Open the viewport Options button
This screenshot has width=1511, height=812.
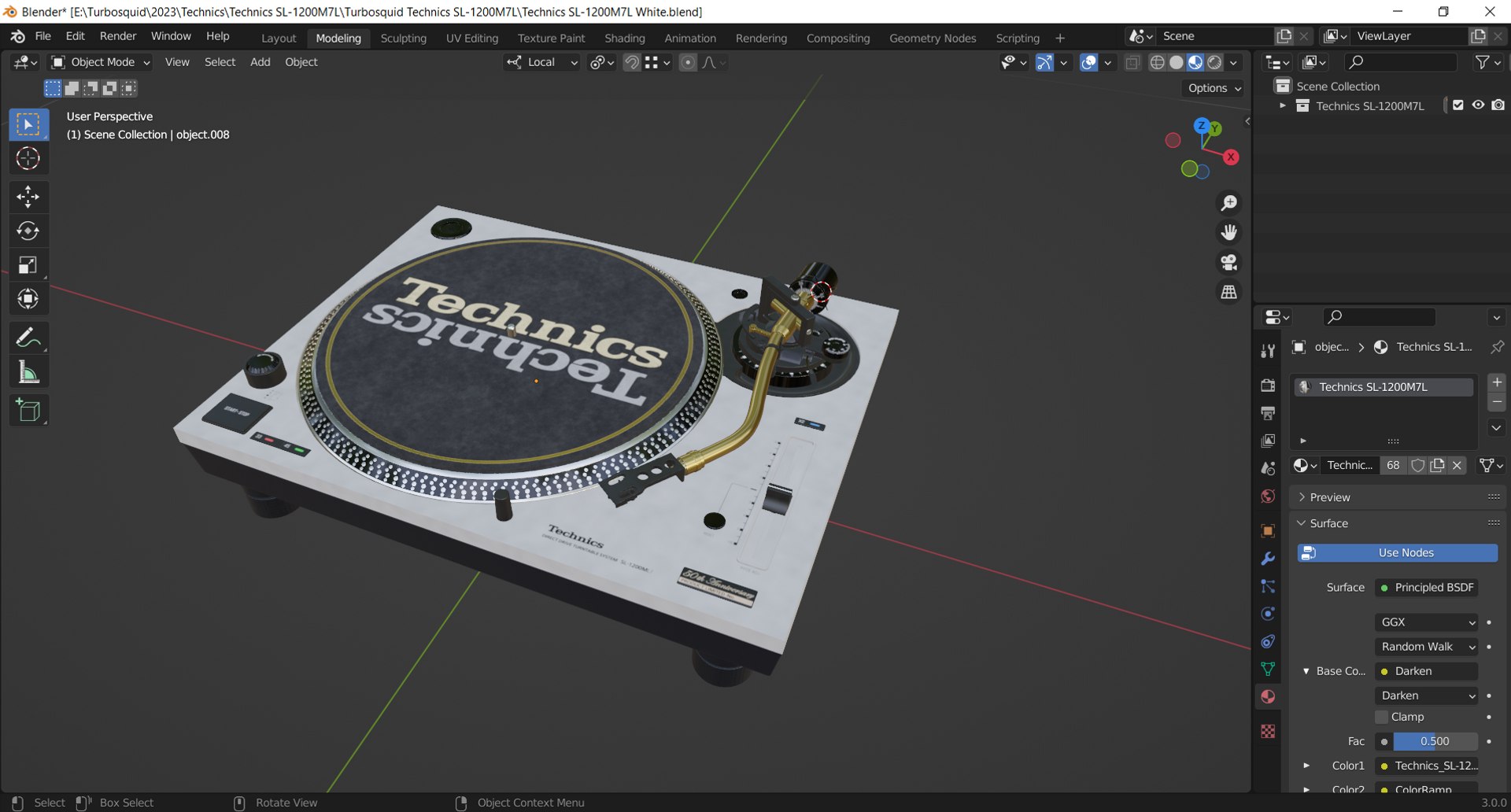pos(1214,88)
